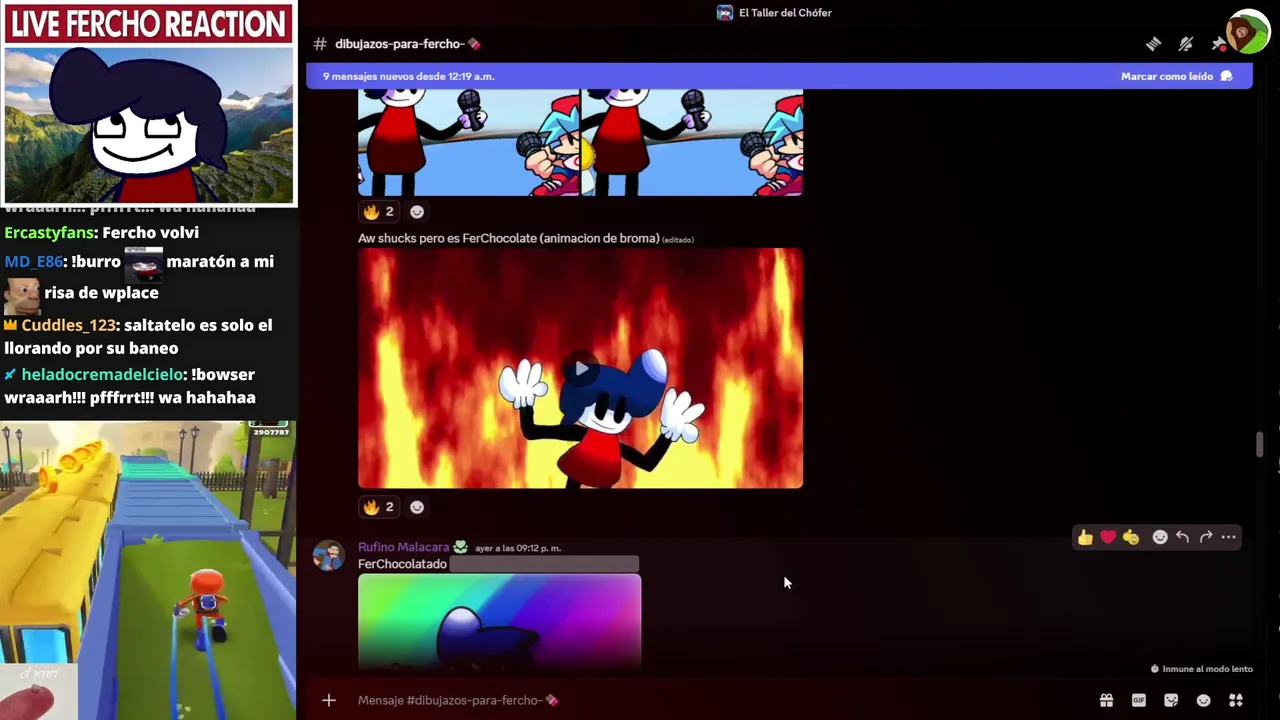Viewport: 1280px width, 720px height.
Task: Click 'Marcar como leído' button
Action: coord(1177,76)
